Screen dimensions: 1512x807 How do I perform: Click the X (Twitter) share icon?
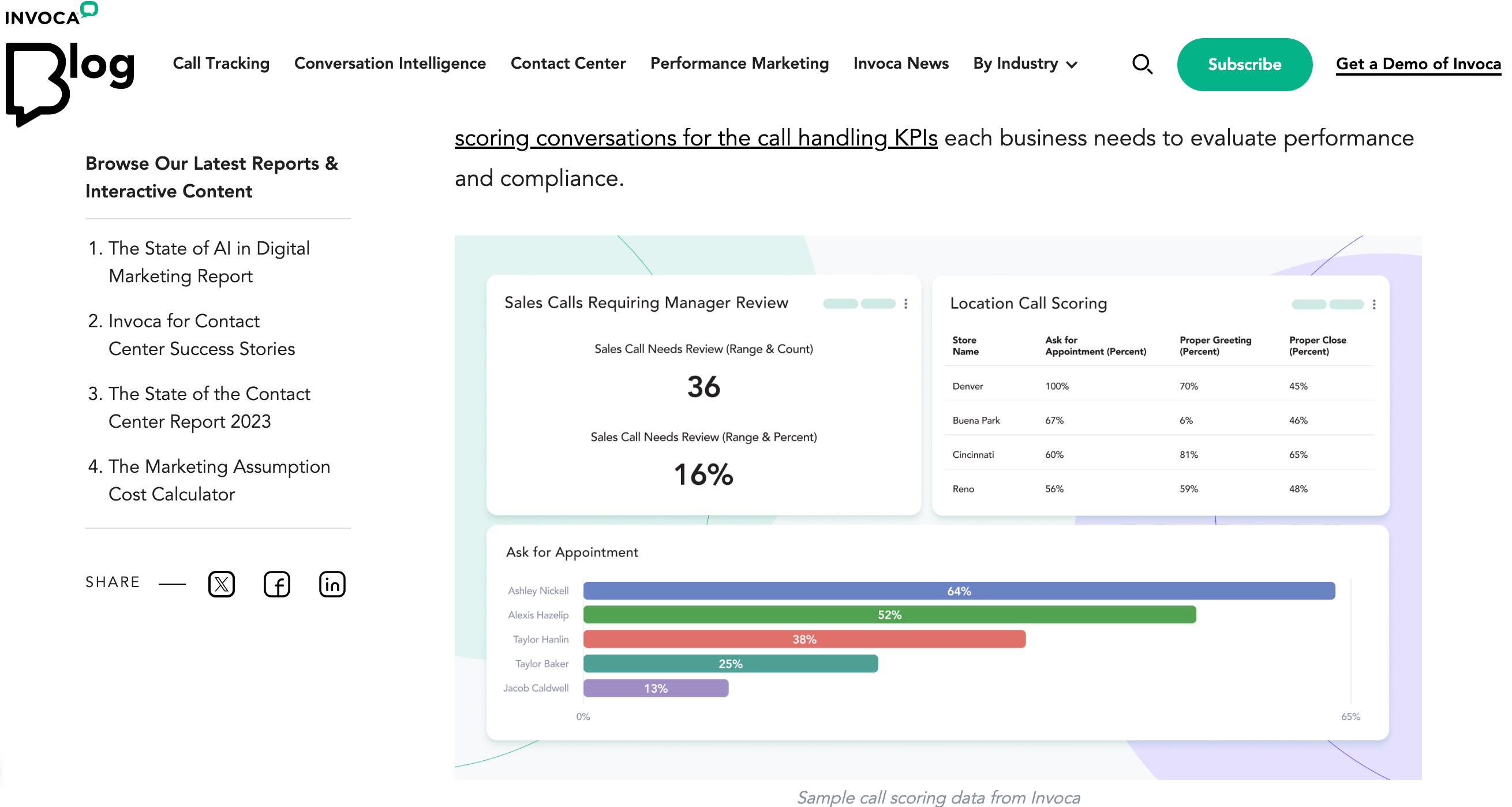(221, 584)
